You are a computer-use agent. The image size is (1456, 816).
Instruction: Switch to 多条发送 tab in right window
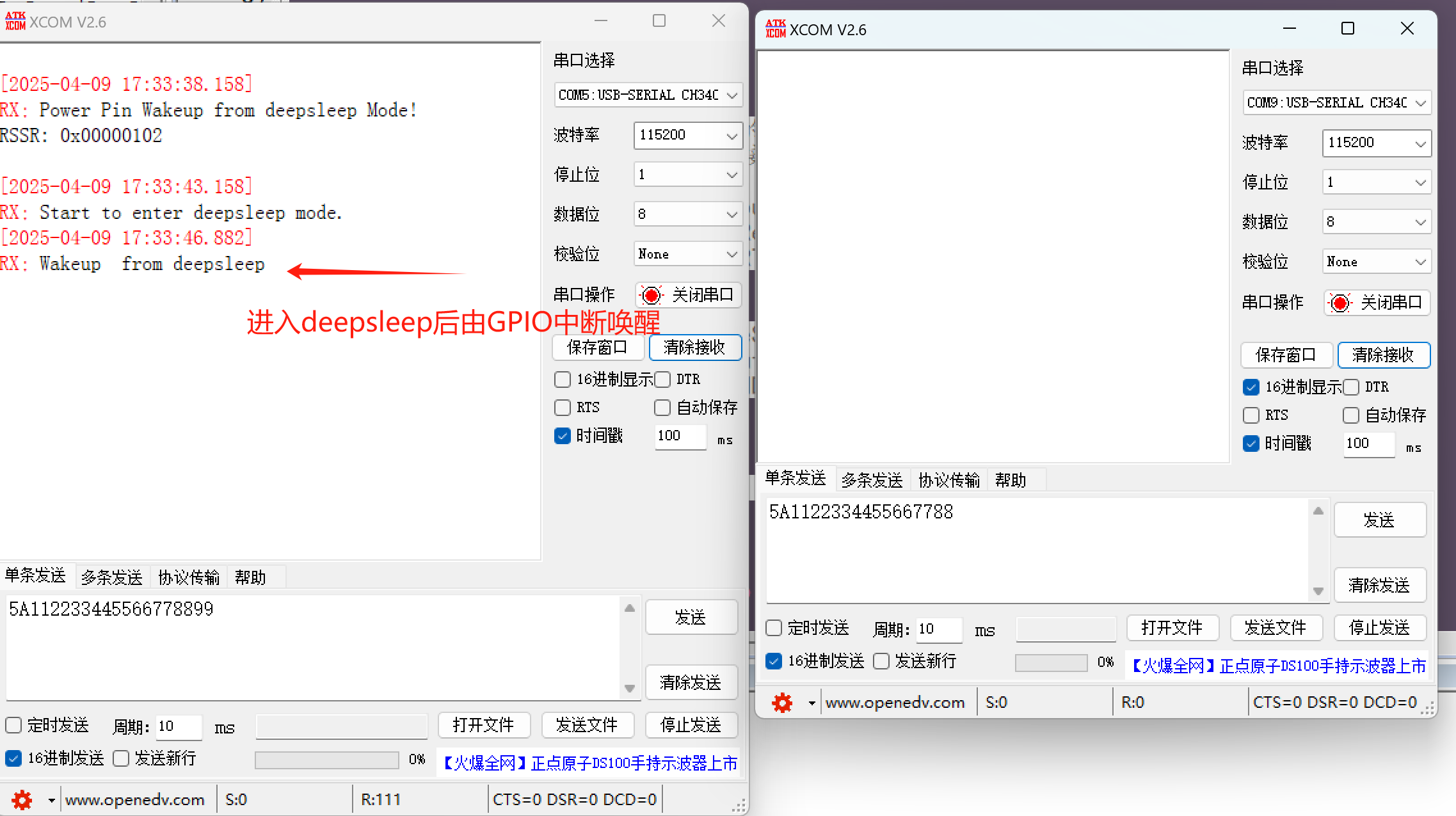pos(872,480)
